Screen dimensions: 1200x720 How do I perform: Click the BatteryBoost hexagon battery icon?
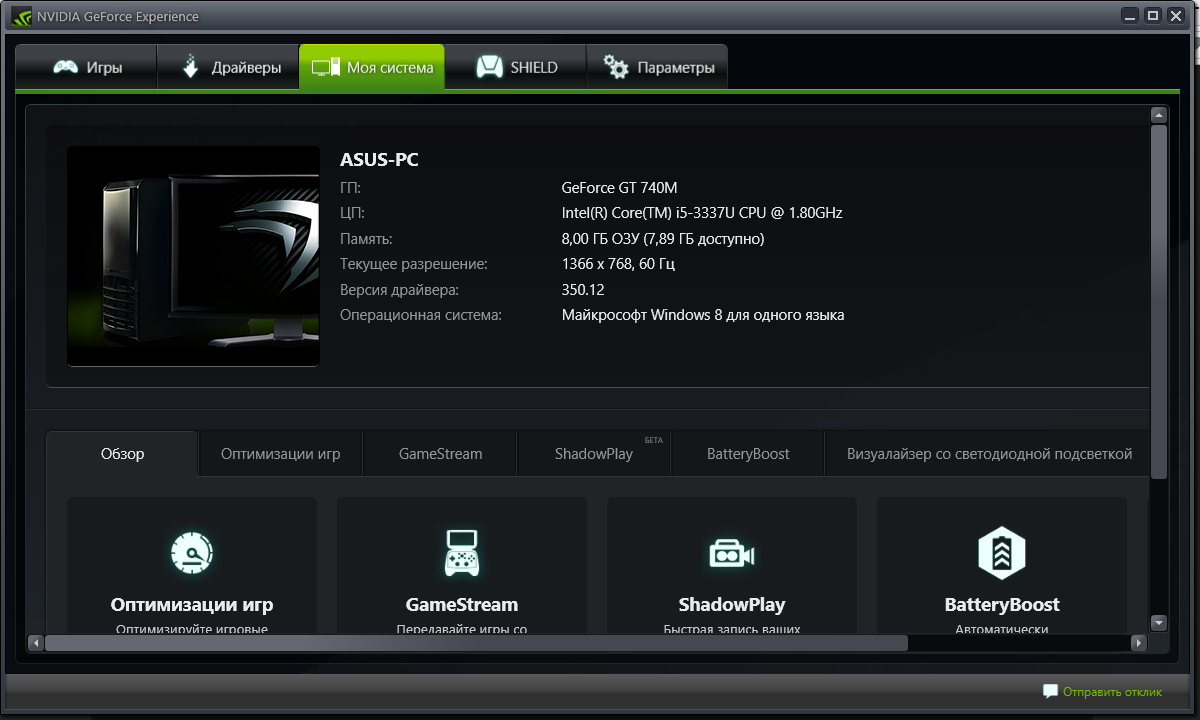(1001, 553)
